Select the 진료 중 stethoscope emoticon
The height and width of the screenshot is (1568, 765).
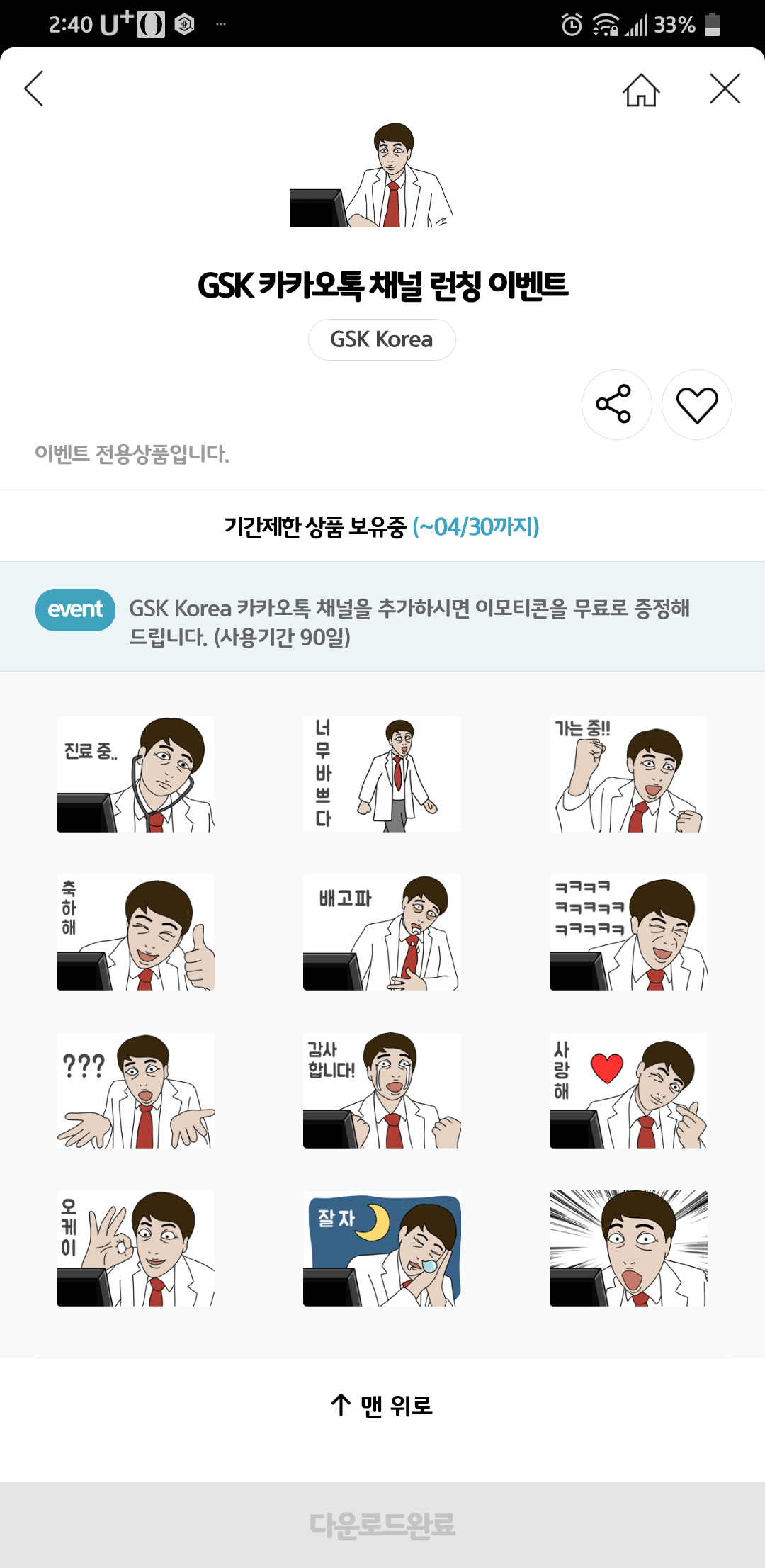[x=135, y=774]
